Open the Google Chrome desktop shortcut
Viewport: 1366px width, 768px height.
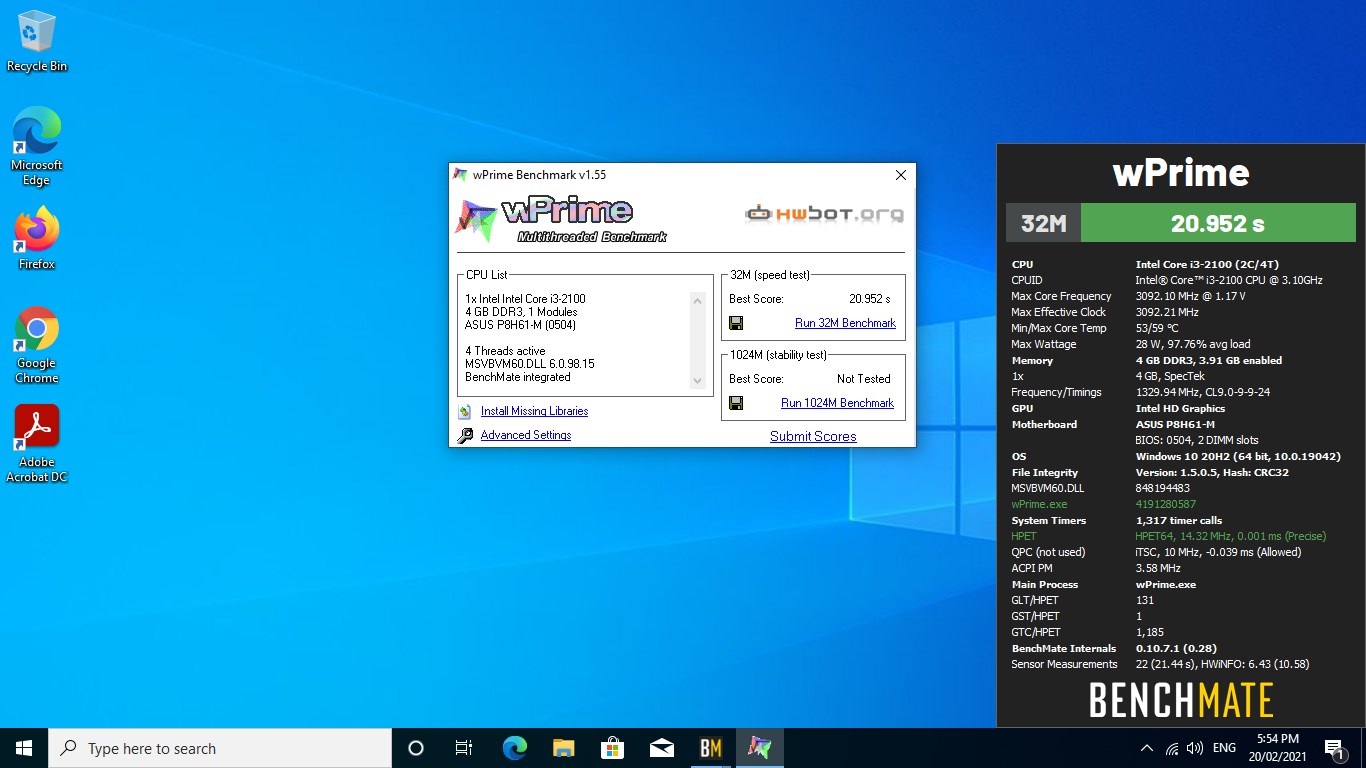tap(37, 344)
